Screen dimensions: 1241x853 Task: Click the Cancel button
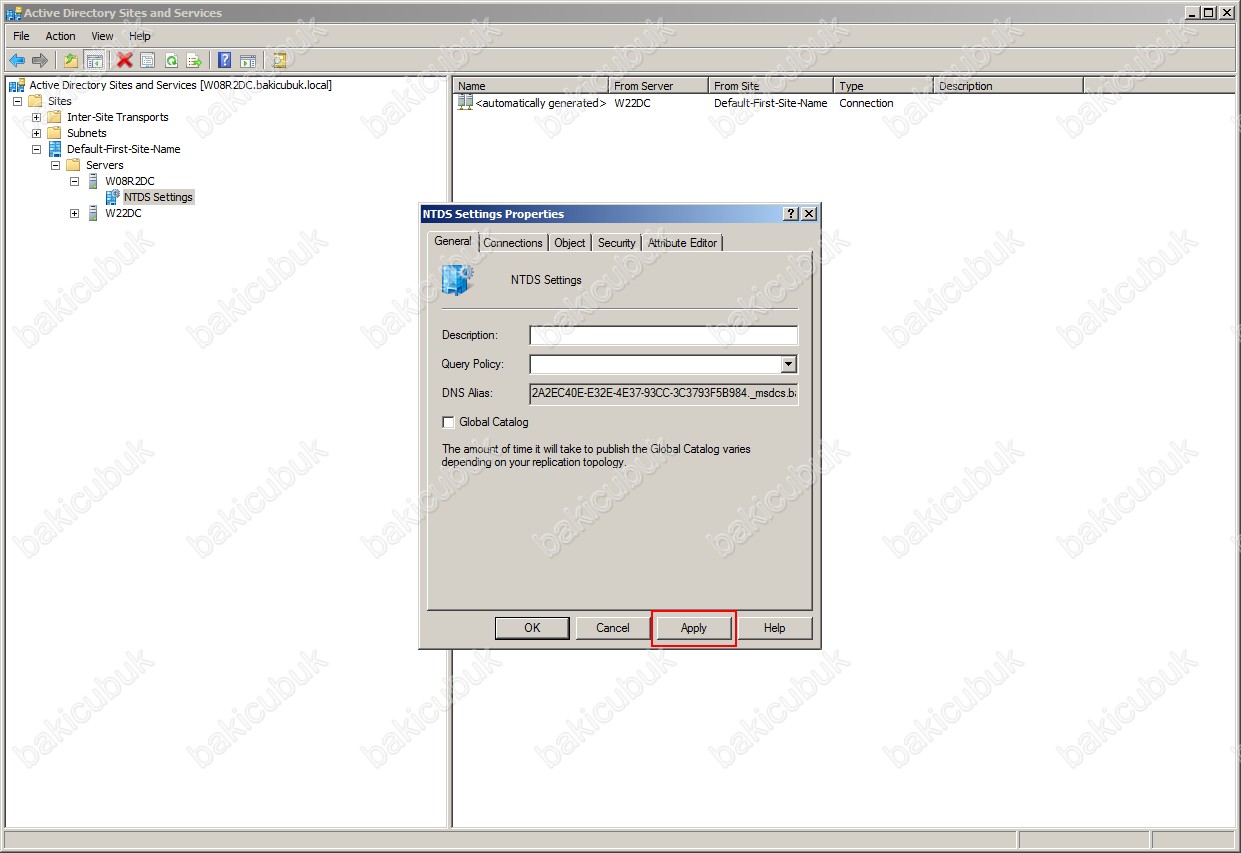(613, 628)
